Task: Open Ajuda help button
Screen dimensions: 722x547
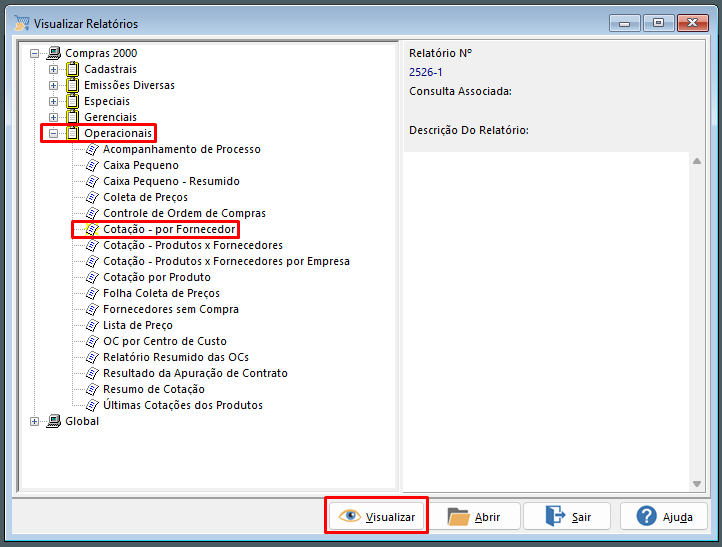Action: [x=664, y=516]
